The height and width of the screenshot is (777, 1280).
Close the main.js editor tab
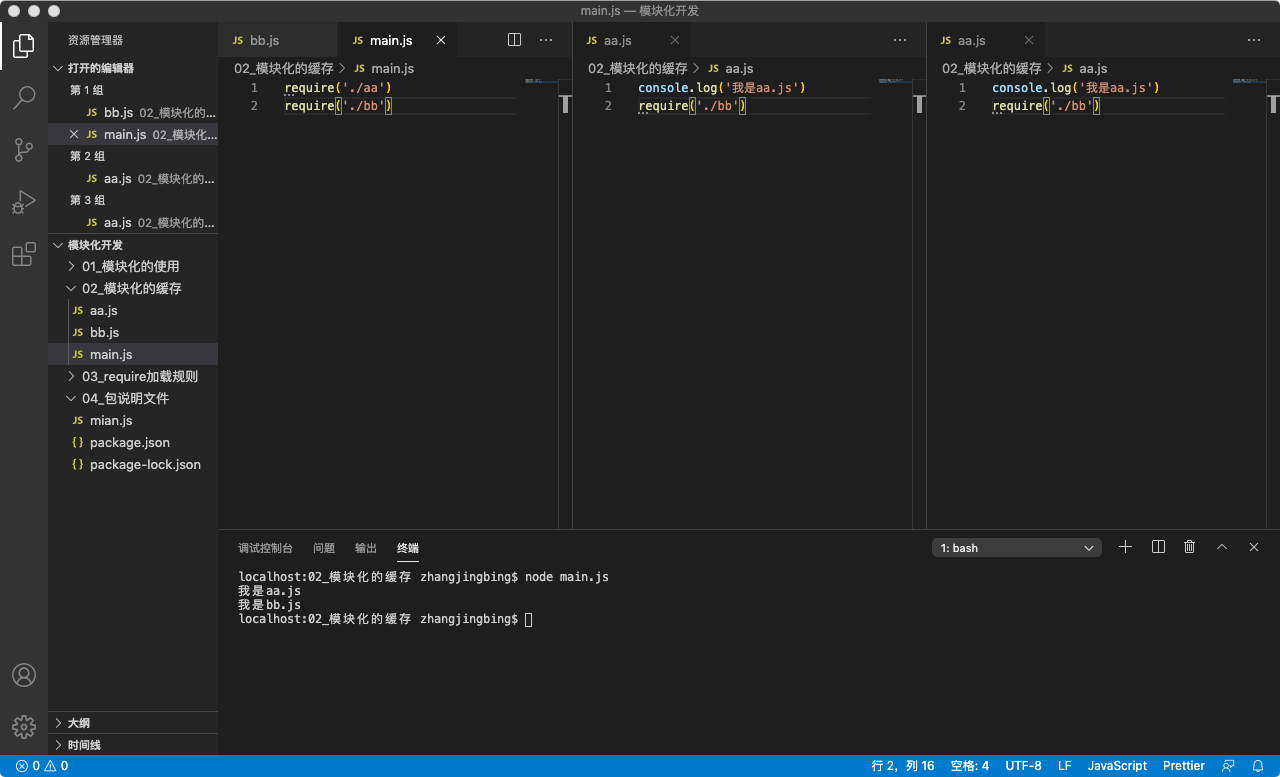(x=441, y=40)
